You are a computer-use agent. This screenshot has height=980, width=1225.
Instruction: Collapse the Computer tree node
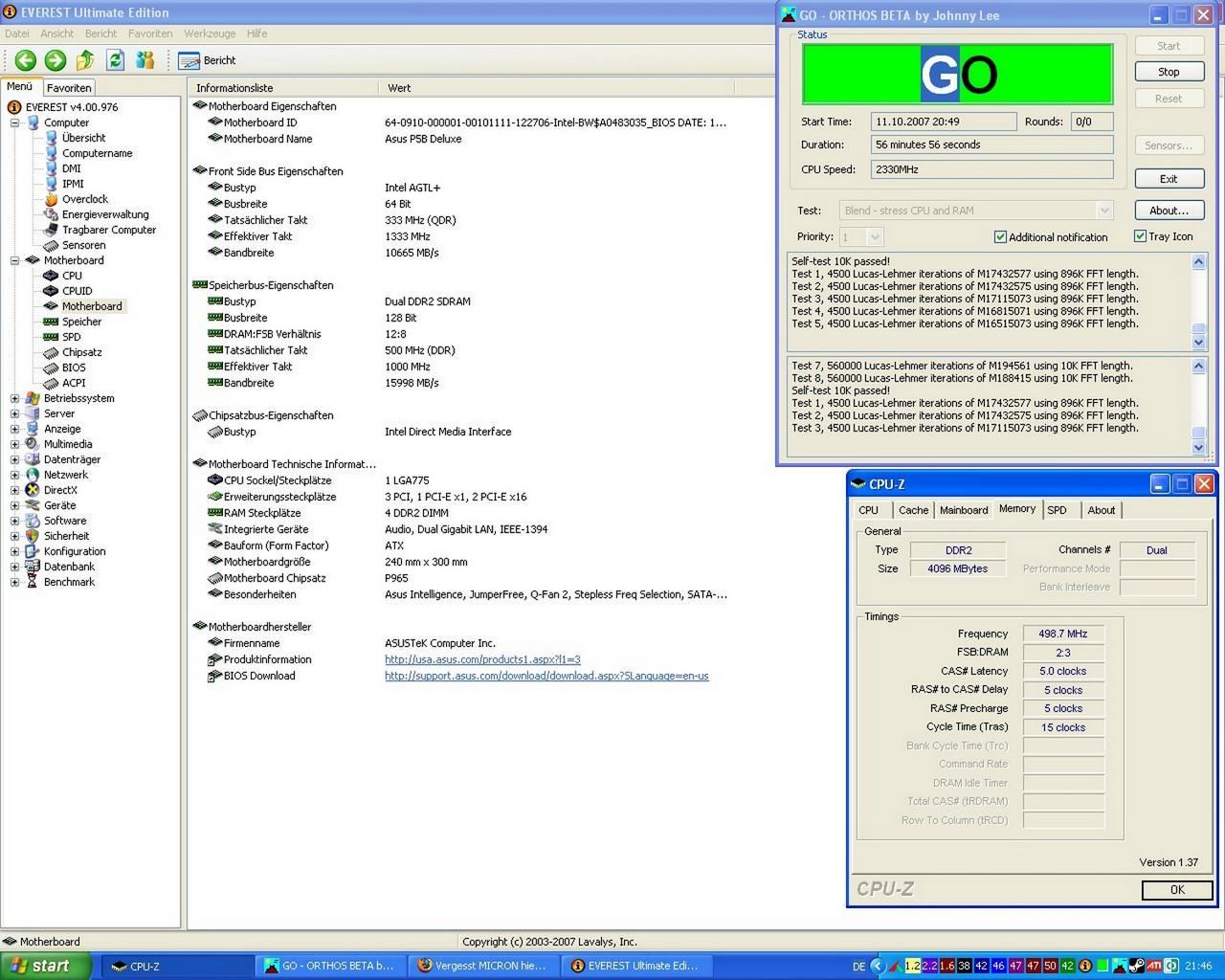click(x=14, y=122)
